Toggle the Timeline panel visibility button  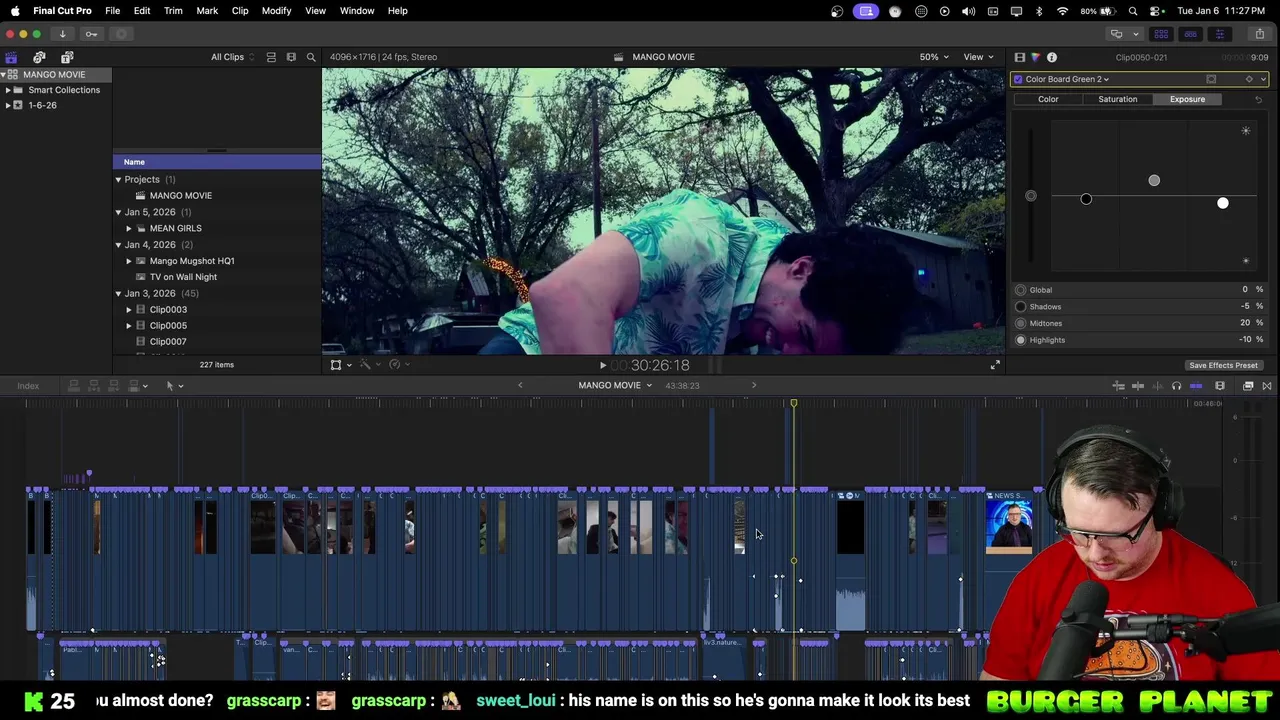click(x=1190, y=34)
